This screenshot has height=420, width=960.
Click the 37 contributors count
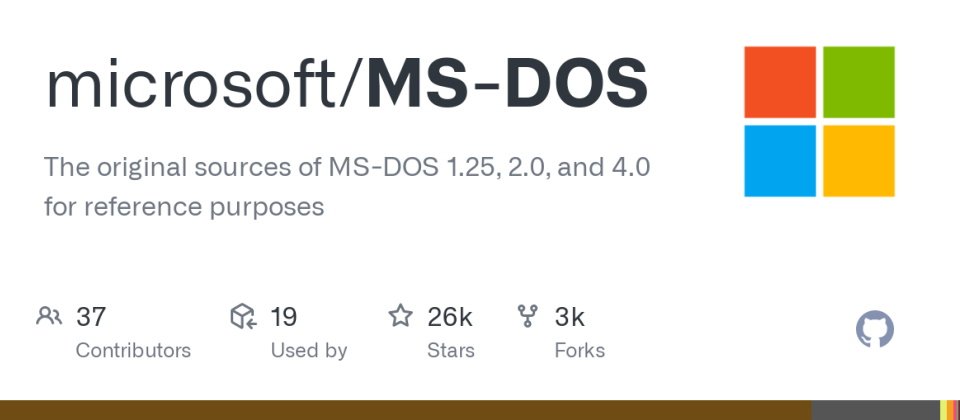click(x=91, y=317)
